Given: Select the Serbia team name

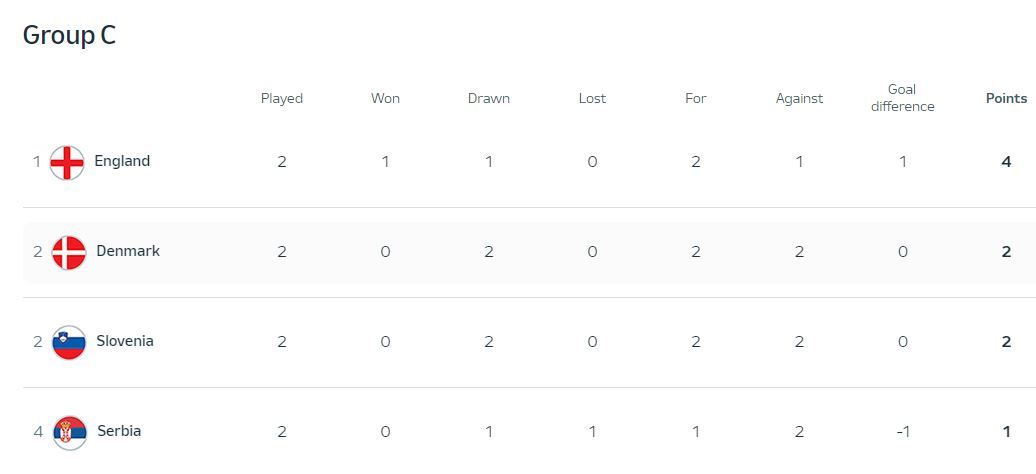Looking at the screenshot, I should (119, 431).
